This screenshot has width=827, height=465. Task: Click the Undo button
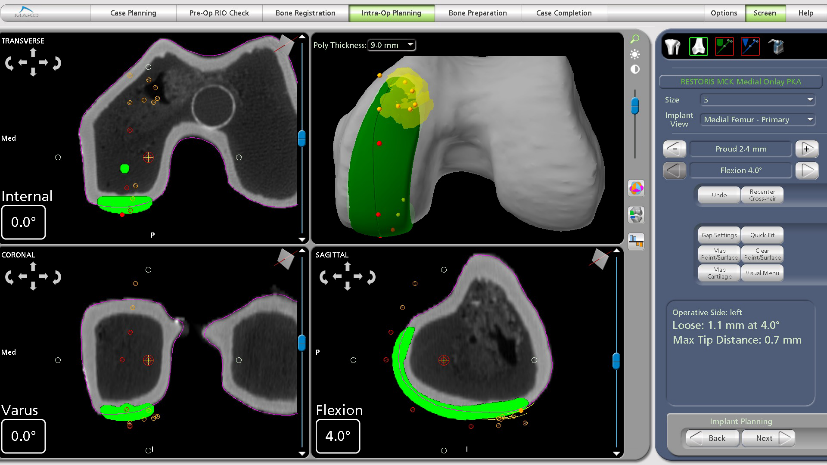click(718, 193)
